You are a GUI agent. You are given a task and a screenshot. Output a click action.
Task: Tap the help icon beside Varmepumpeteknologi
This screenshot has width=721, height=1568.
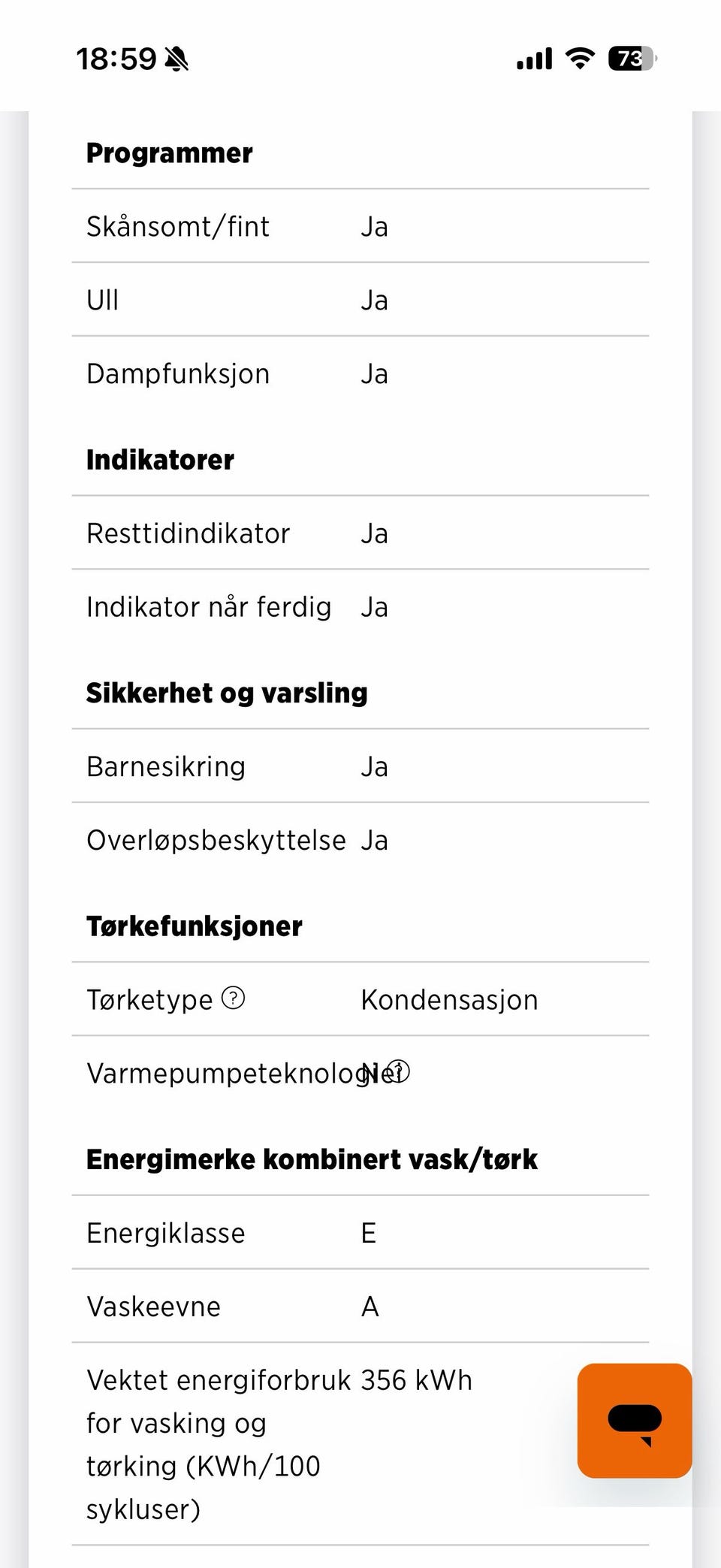click(x=398, y=1071)
